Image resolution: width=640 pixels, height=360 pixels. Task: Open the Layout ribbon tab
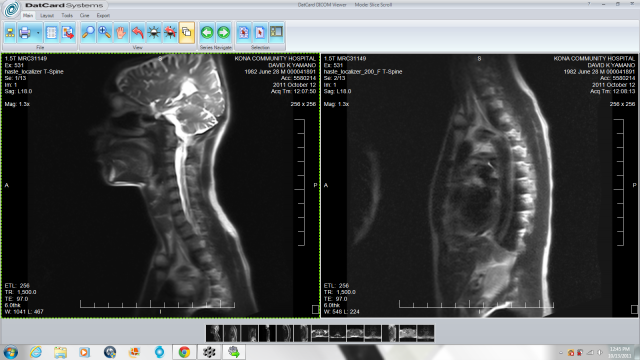tap(47, 16)
